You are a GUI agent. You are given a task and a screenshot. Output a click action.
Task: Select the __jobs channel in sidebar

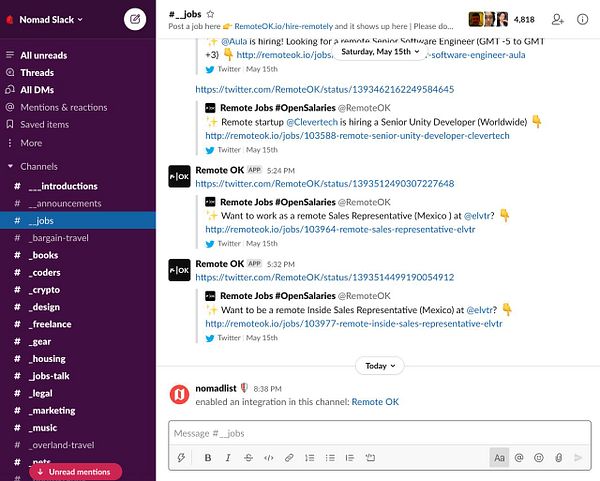pyautogui.click(x=78, y=221)
